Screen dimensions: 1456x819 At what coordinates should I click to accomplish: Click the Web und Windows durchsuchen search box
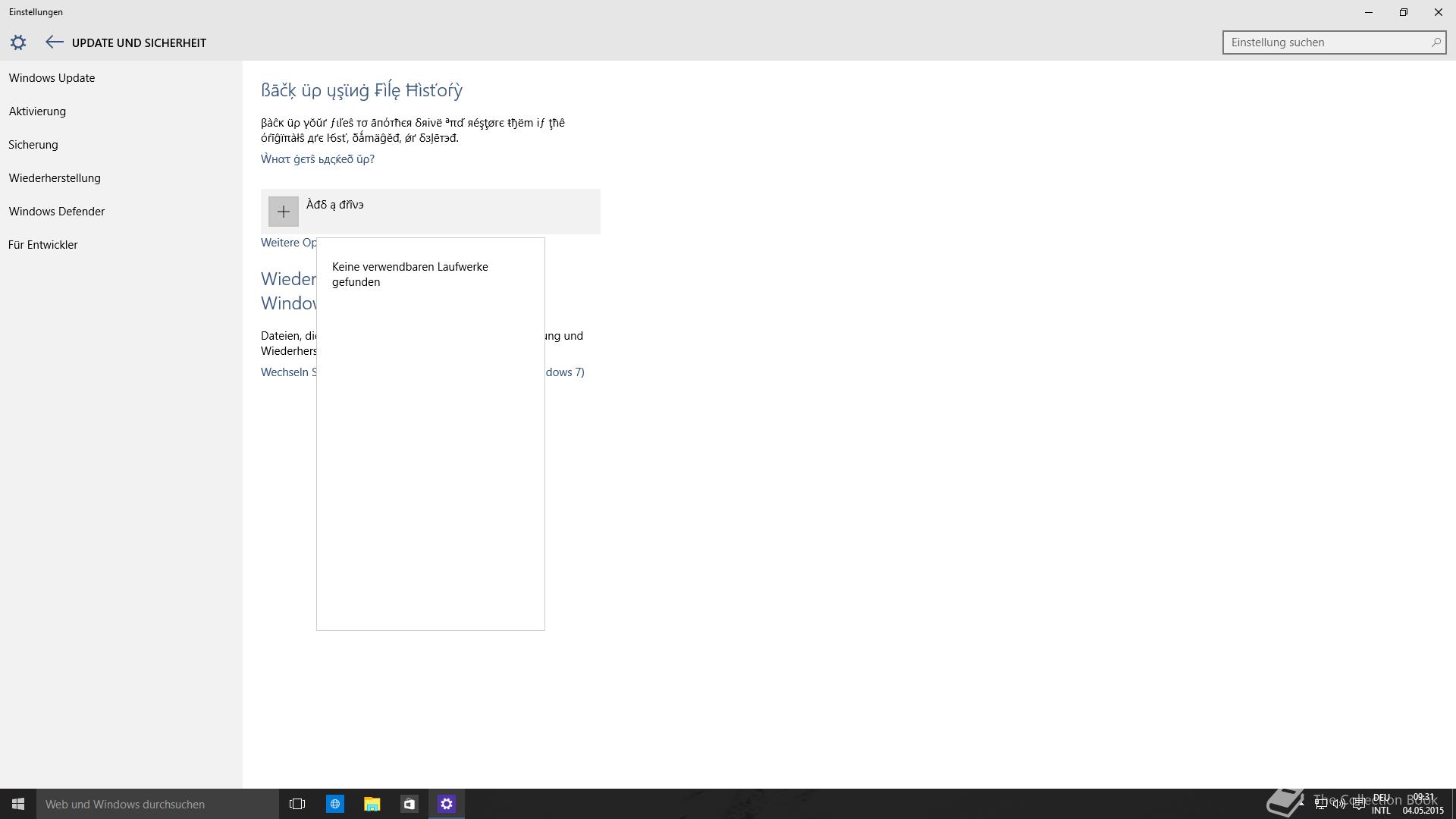click(158, 804)
